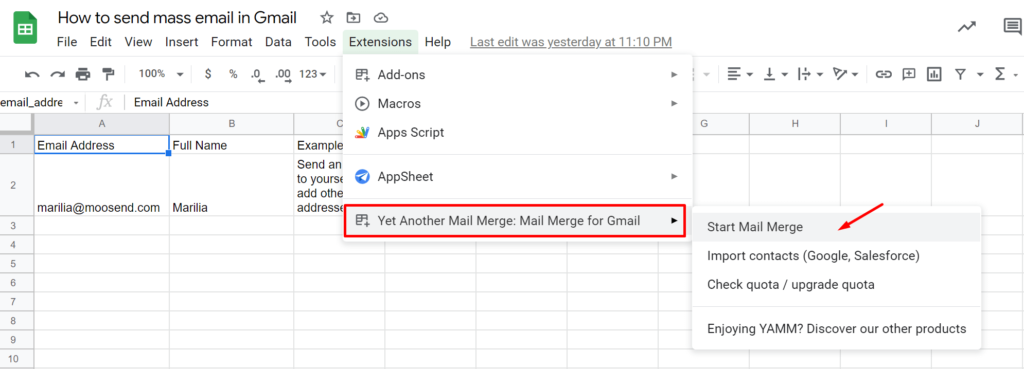Image resolution: width=1024 pixels, height=369 pixels.
Task: Open the Insert menu
Action: (x=182, y=42)
